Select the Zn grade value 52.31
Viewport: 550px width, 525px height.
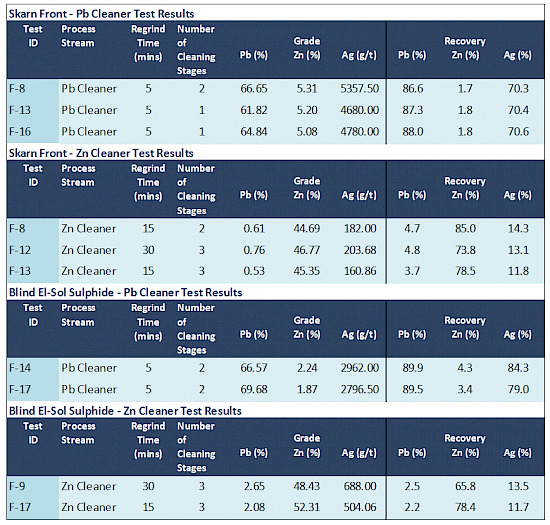pos(307,507)
